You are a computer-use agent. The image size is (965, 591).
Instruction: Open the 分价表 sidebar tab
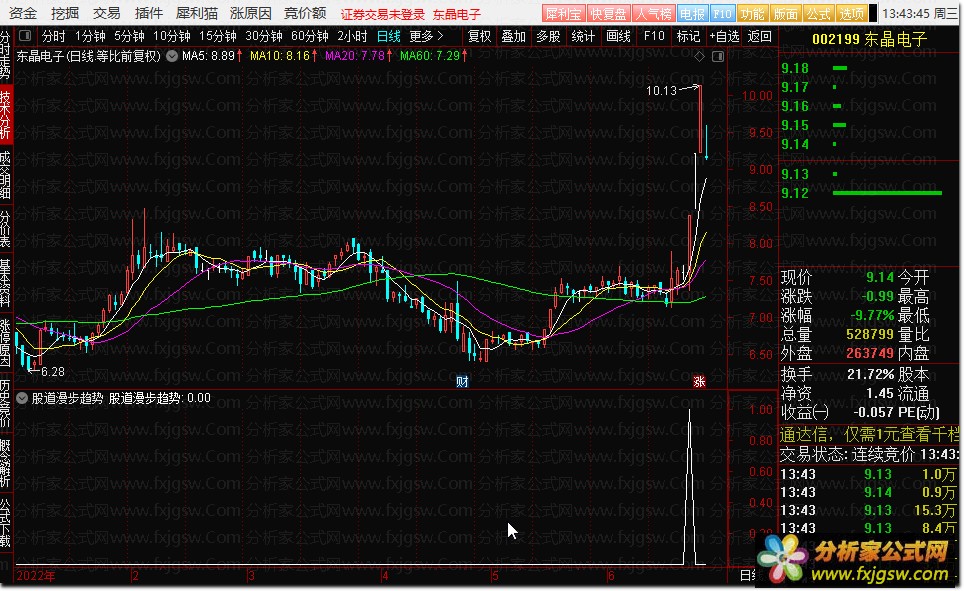click(x=6, y=229)
